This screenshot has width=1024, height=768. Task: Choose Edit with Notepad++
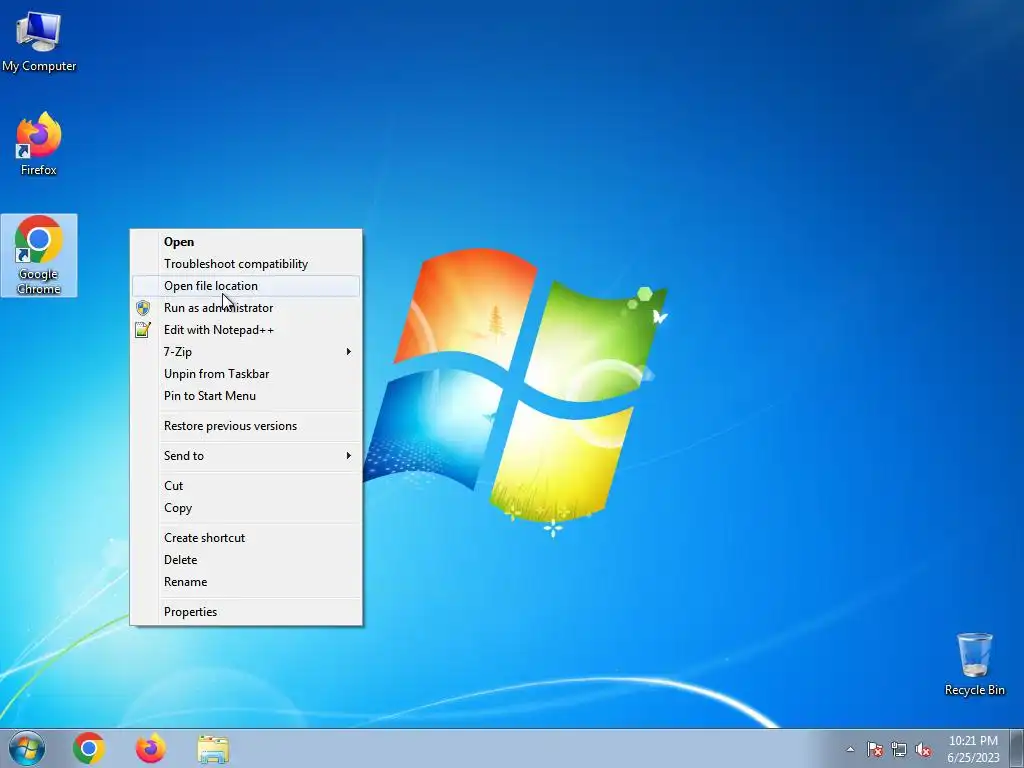coord(246,330)
